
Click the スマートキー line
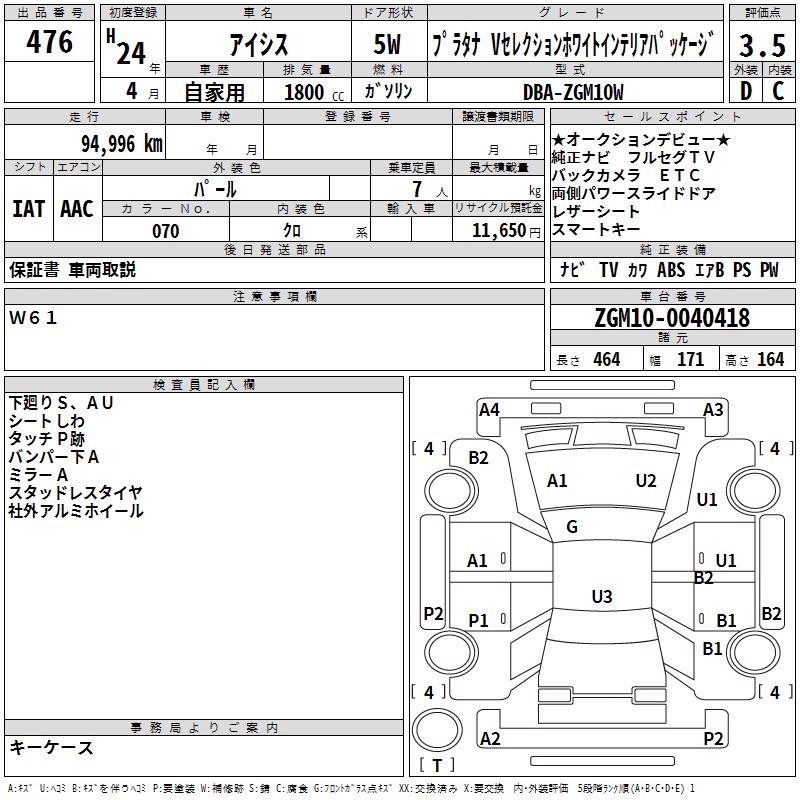coord(596,229)
